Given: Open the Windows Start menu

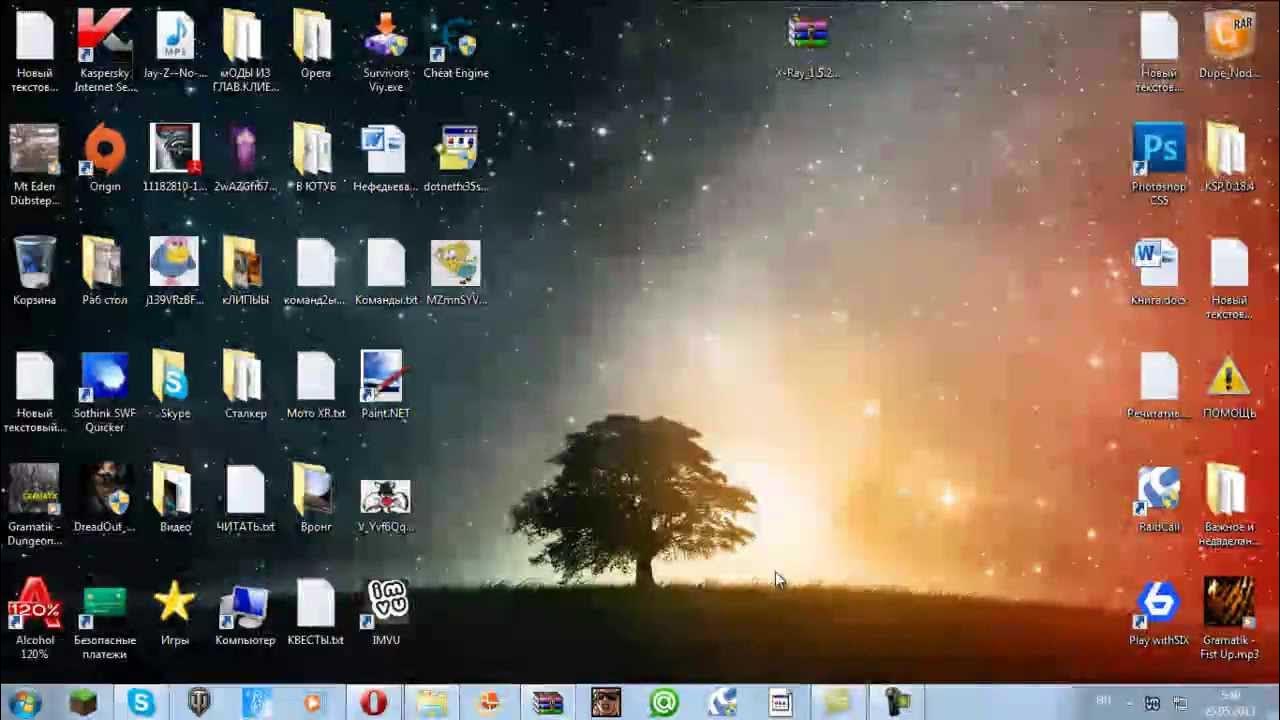Looking at the screenshot, I should pos(24,703).
